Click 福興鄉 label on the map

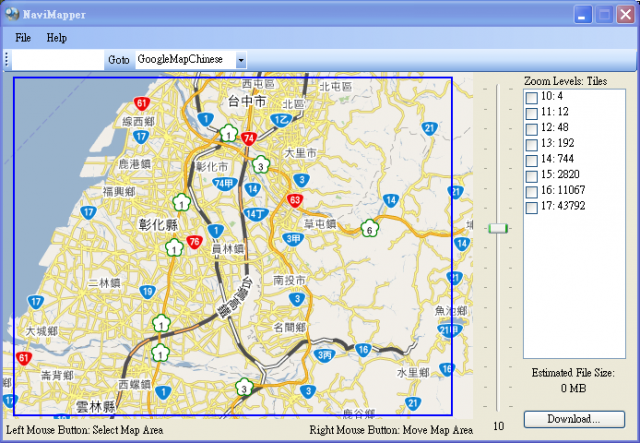click(119, 191)
